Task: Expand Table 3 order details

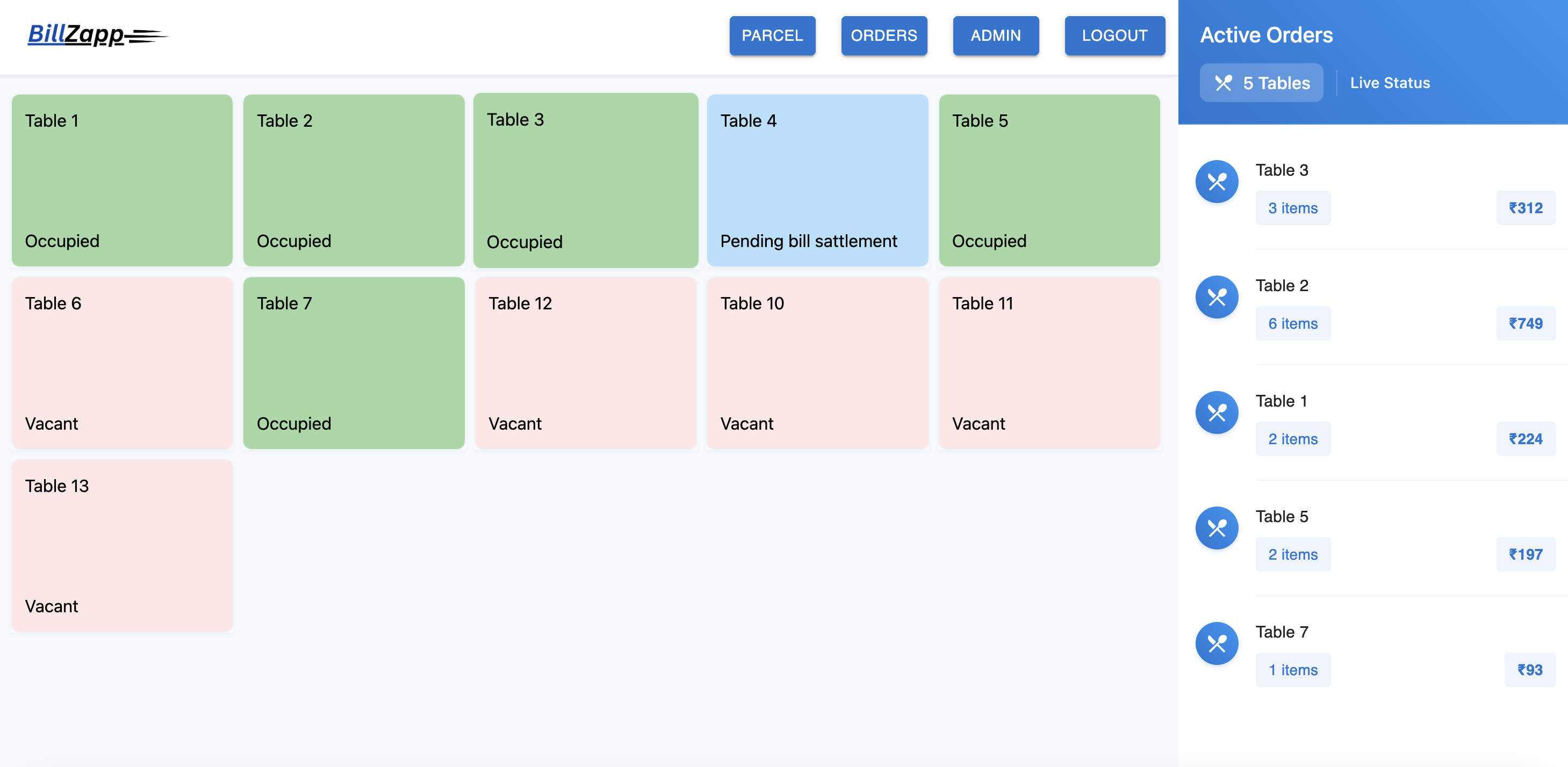Action: [x=1283, y=171]
